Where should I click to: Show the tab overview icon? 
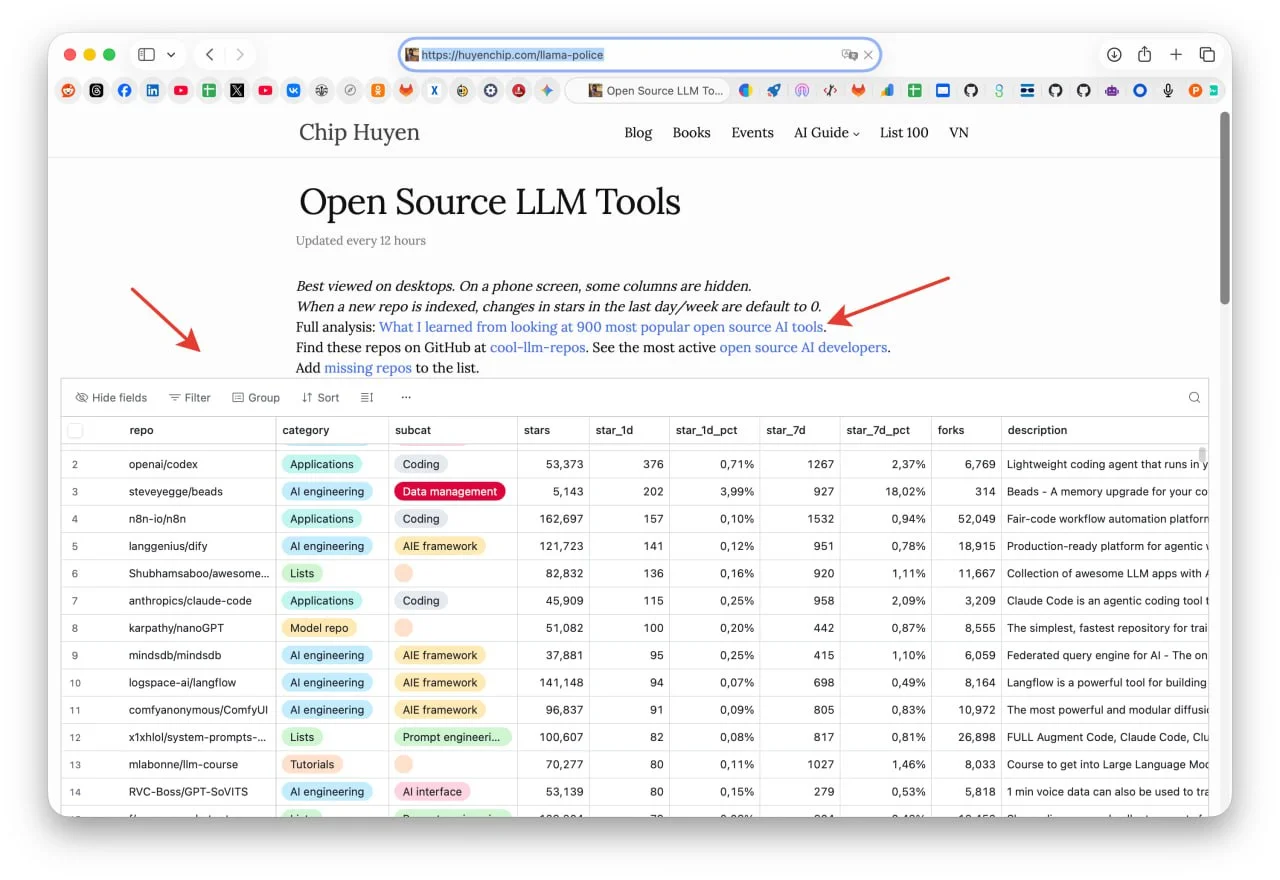(x=1207, y=55)
